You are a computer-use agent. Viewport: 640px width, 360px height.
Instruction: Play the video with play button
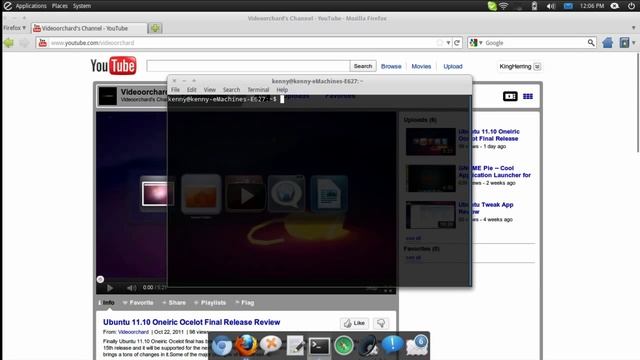coord(109,288)
